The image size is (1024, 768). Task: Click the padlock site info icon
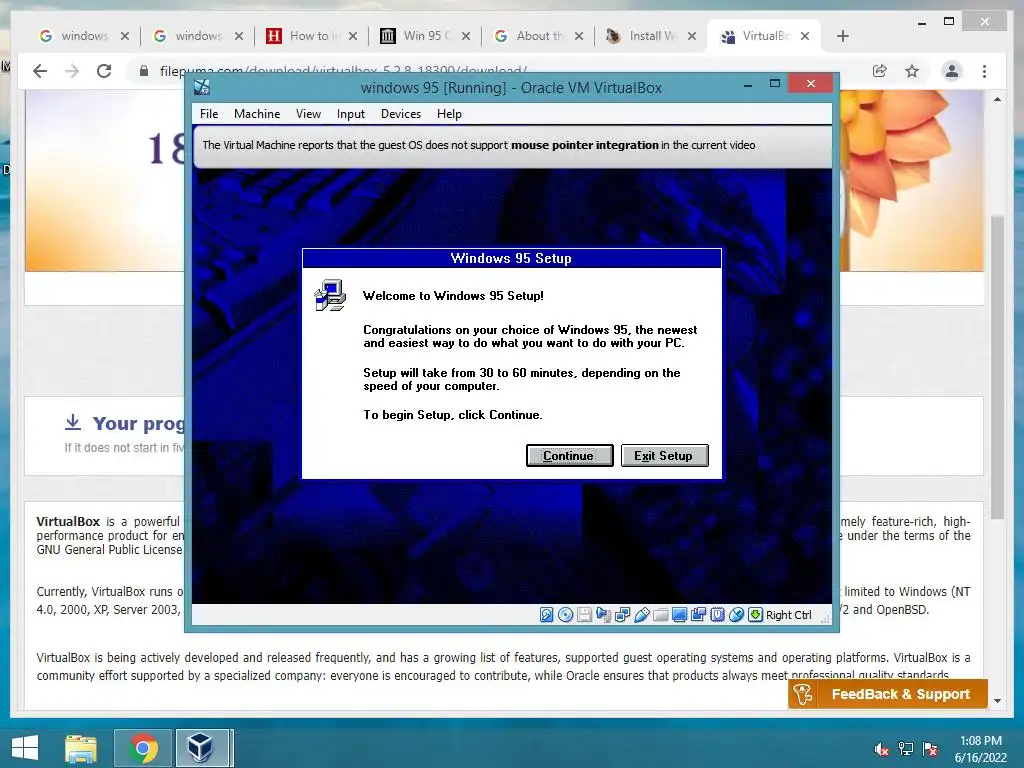(x=144, y=71)
